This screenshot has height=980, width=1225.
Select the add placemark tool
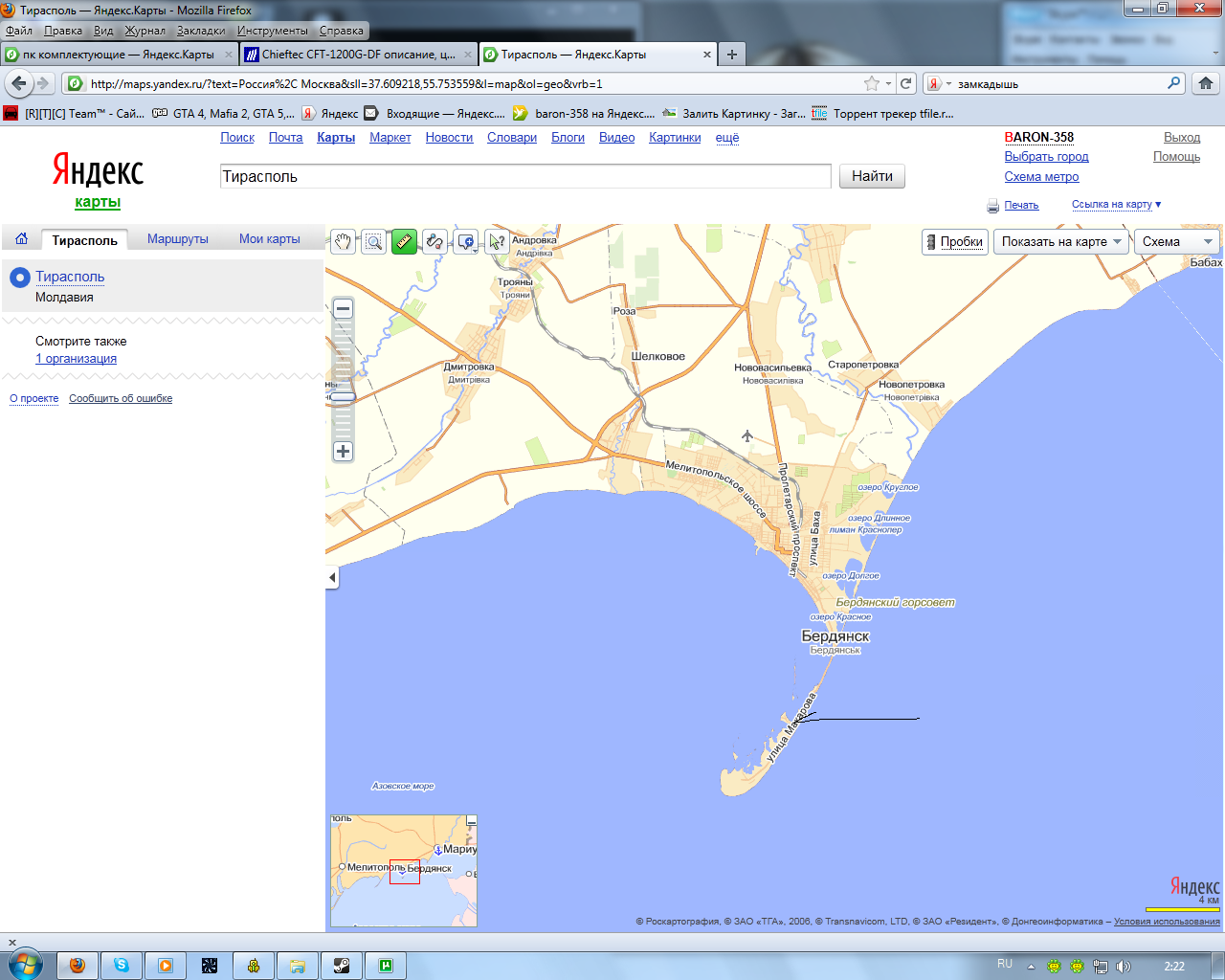point(464,242)
